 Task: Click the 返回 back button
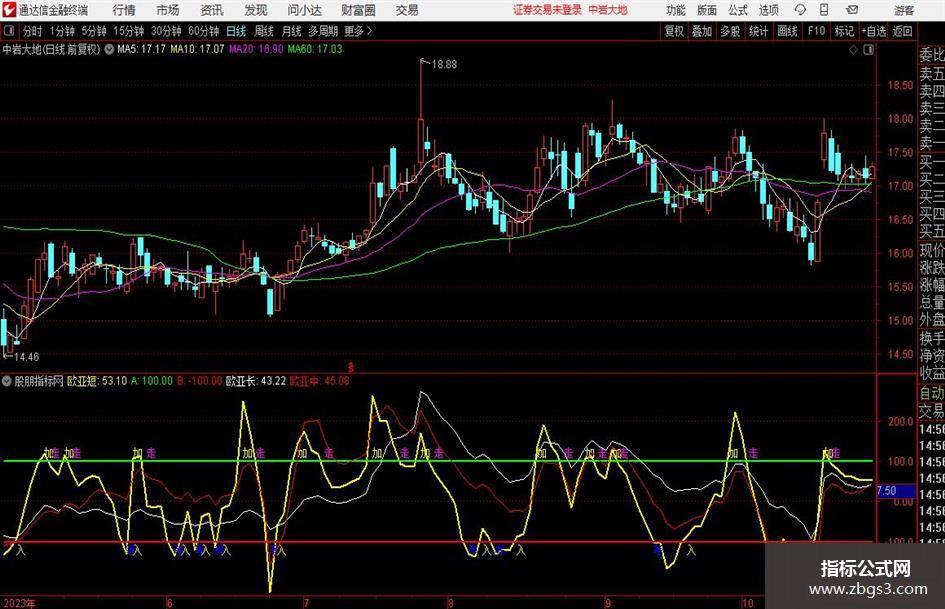(902, 31)
